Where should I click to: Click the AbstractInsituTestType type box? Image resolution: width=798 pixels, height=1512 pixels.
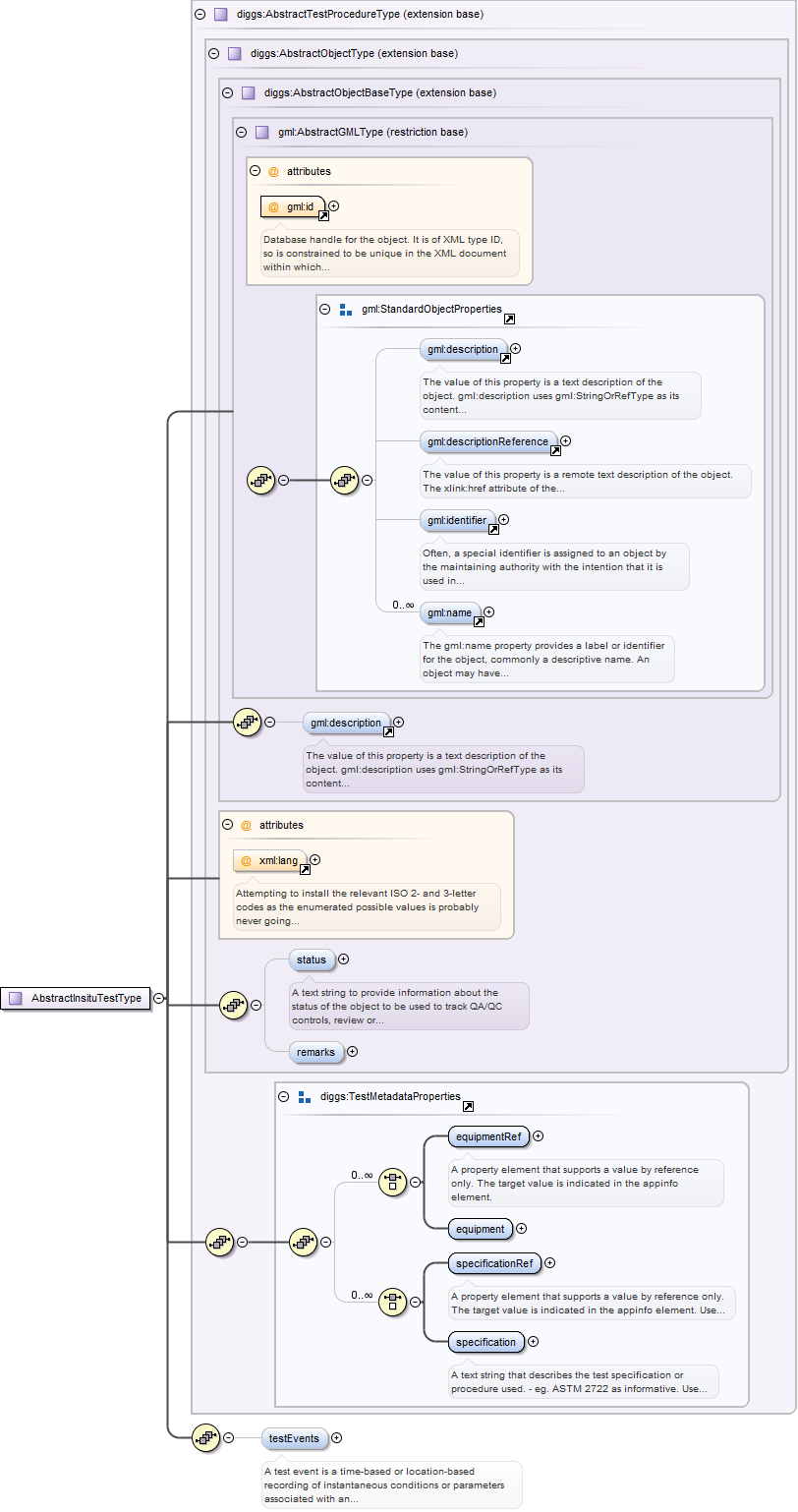click(x=77, y=998)
